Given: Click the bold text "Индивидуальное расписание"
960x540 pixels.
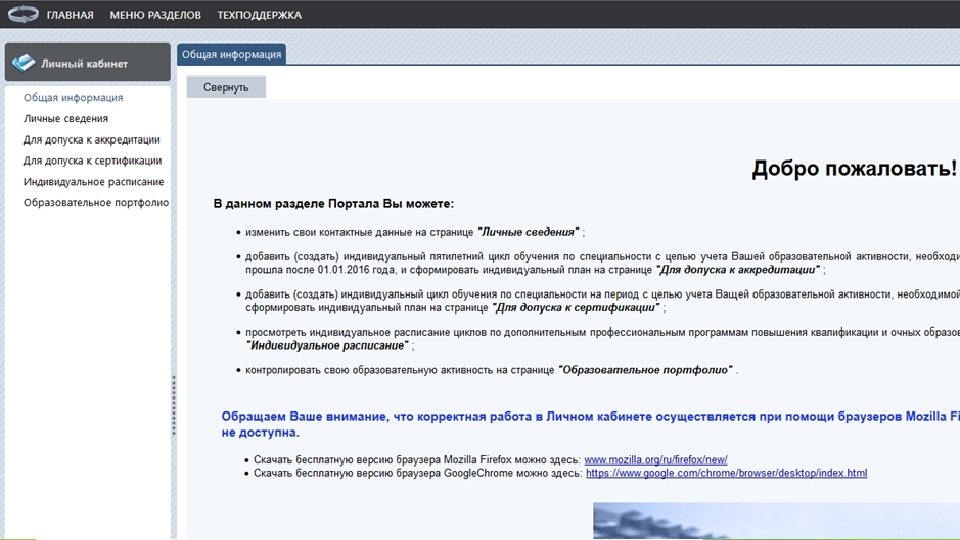Looking at the screenshot, I should click(x=327, y=345).
